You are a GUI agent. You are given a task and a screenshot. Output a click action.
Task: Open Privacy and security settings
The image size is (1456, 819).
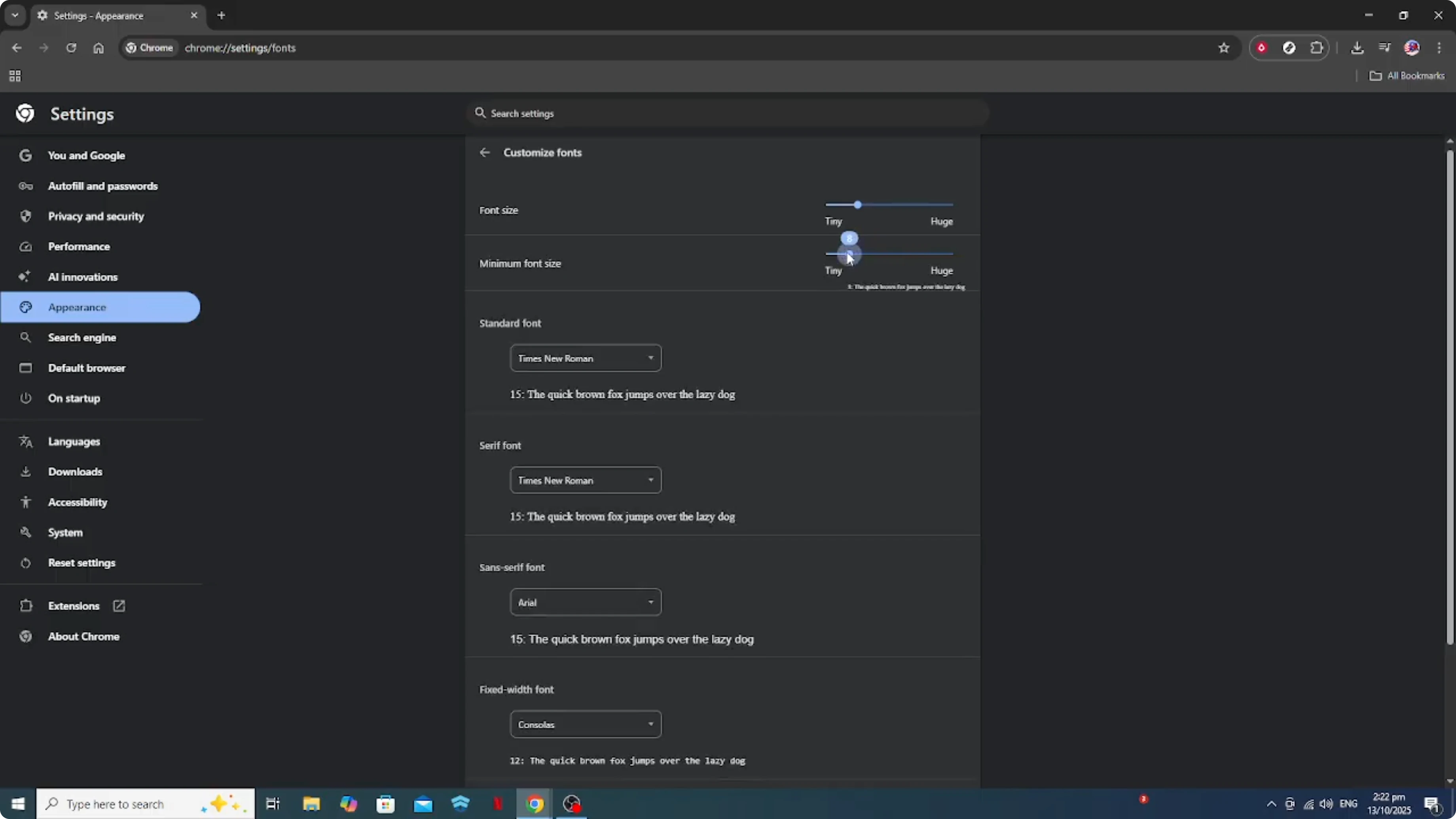coord(95,216)
